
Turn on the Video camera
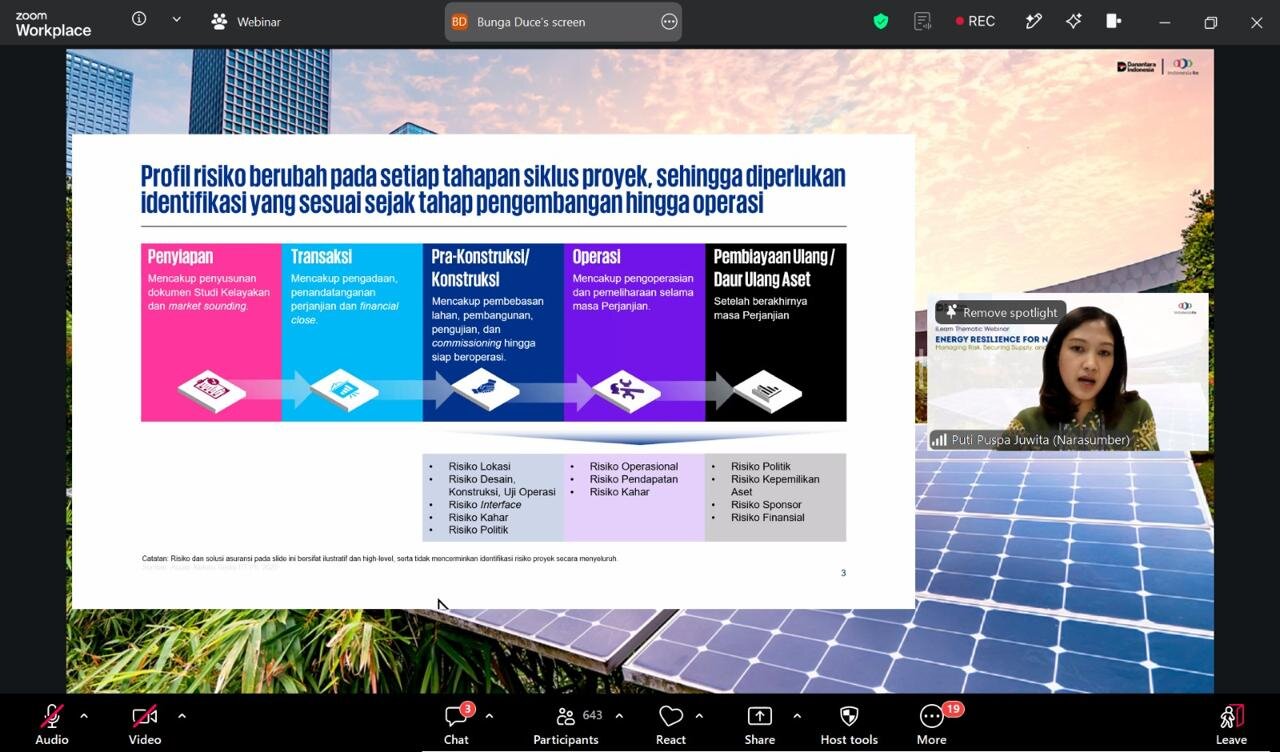(x=145, y=716)
